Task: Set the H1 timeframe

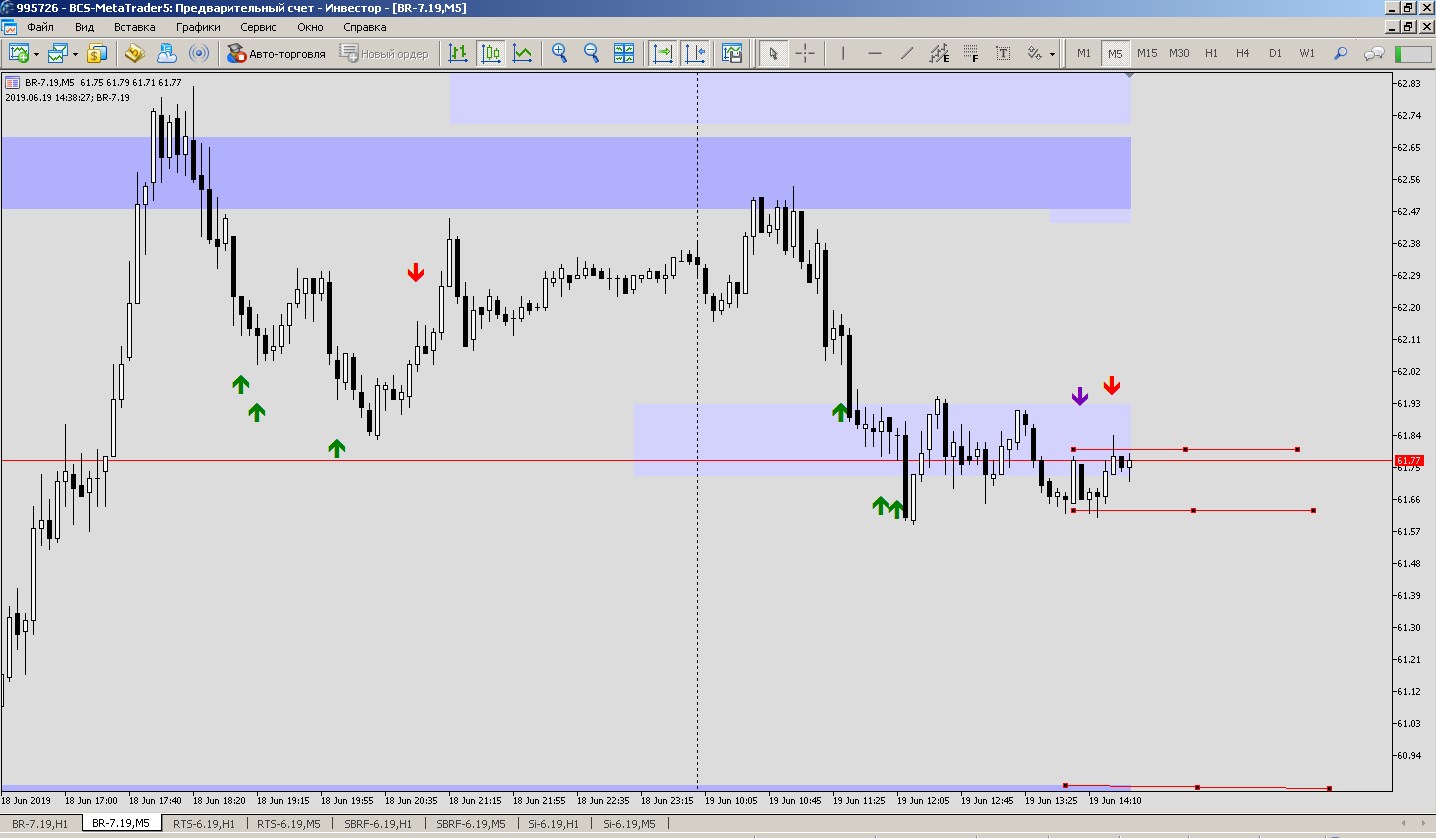Action: pos(1211,53)
